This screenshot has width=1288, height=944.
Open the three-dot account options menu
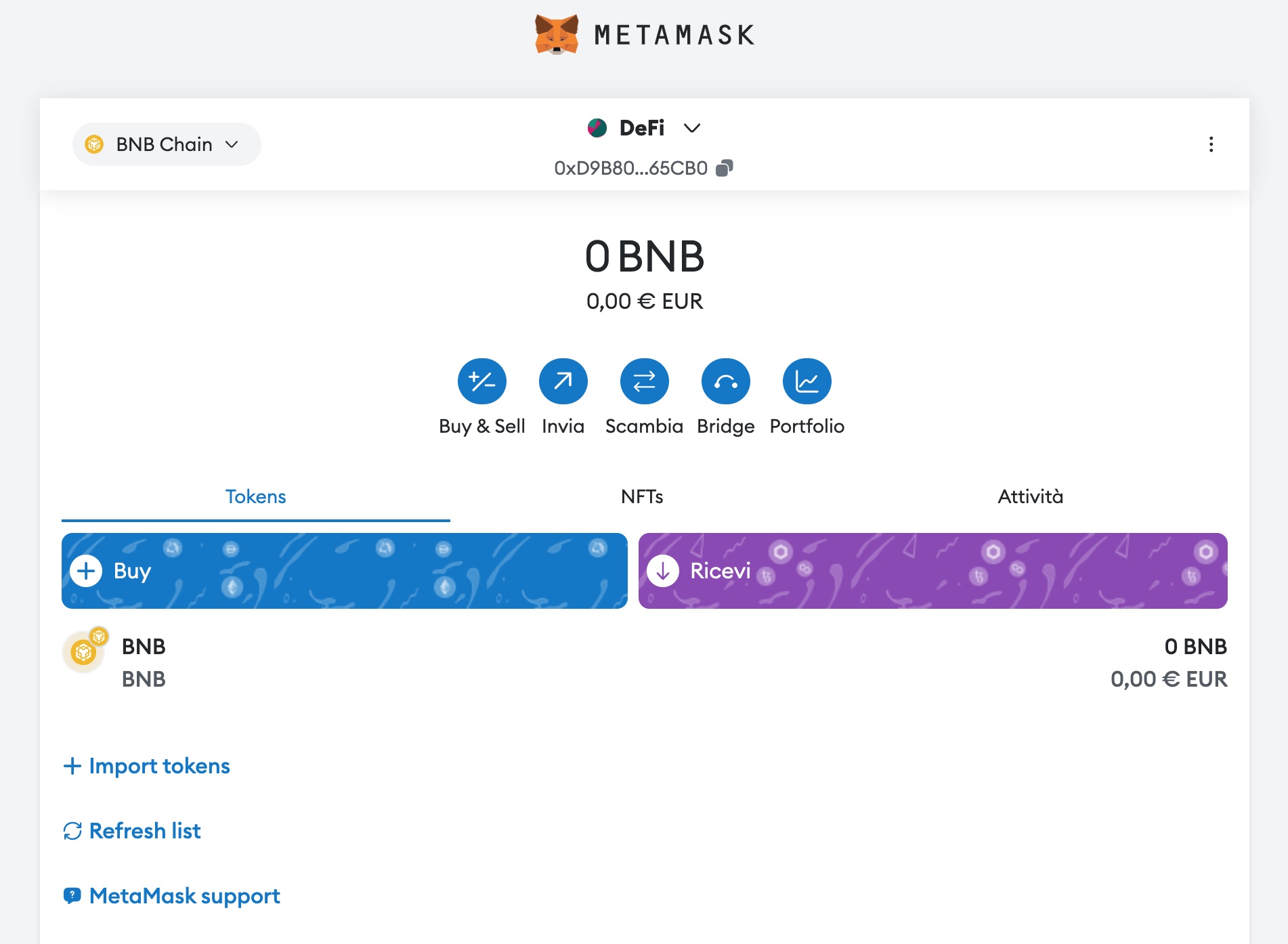pyautogui.click(x=1211, y=144)
